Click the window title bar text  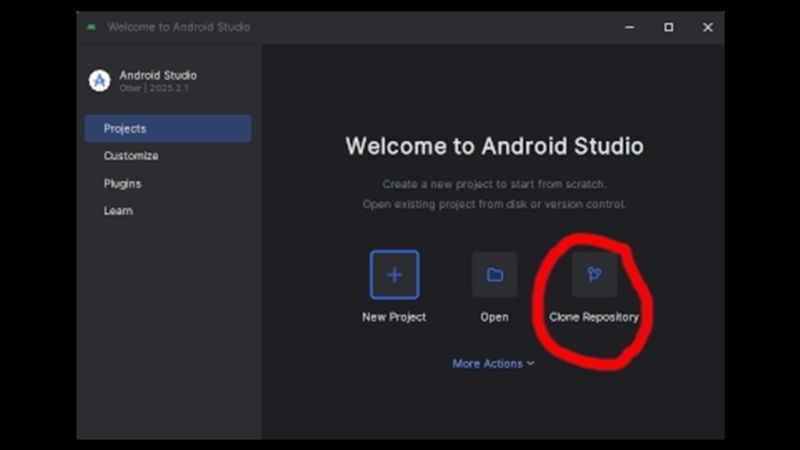pos(179,27)
